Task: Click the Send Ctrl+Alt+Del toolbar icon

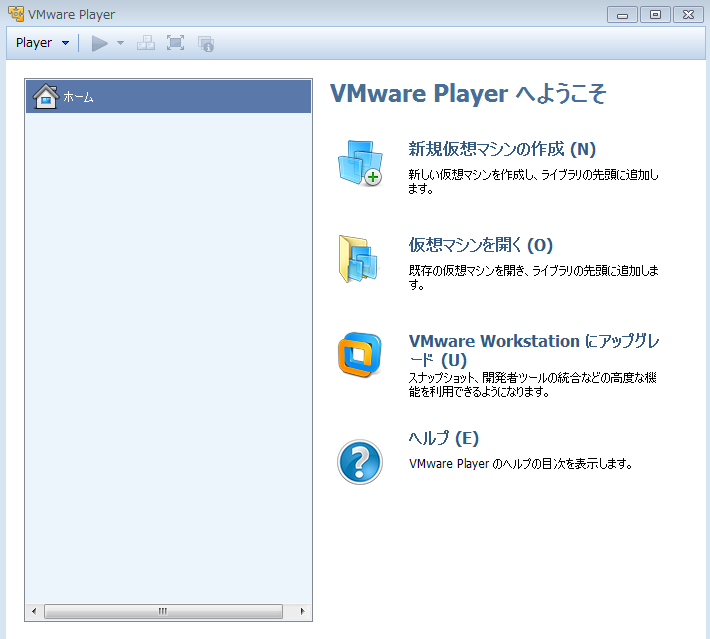Action: click(x=146, y=43)
